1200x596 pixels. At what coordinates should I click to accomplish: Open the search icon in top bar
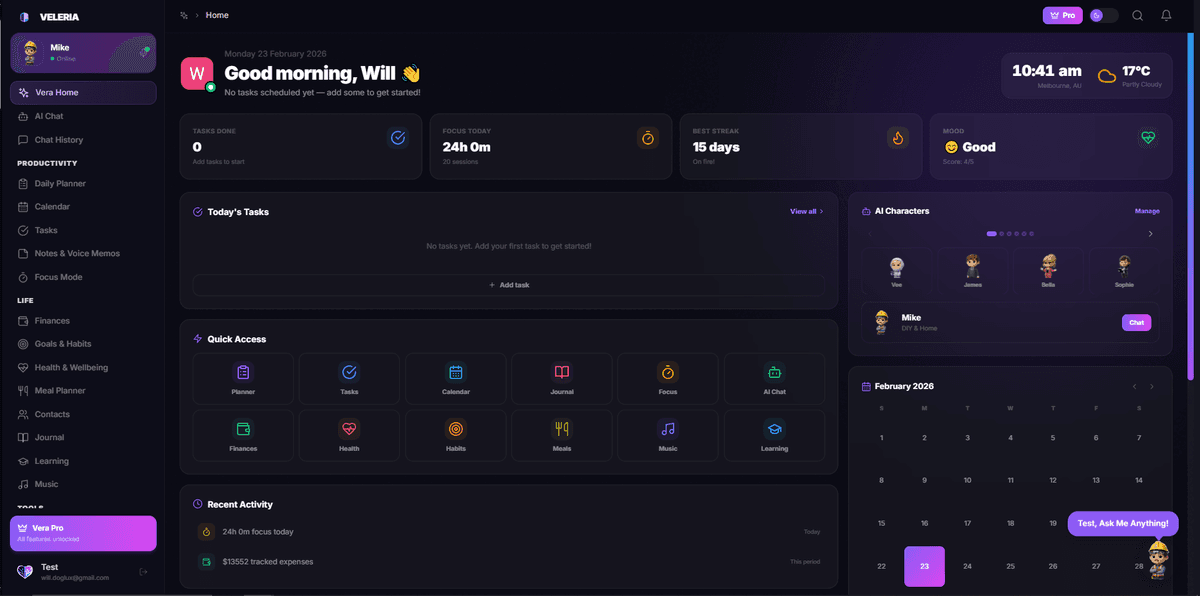(x=1137, y=15)
